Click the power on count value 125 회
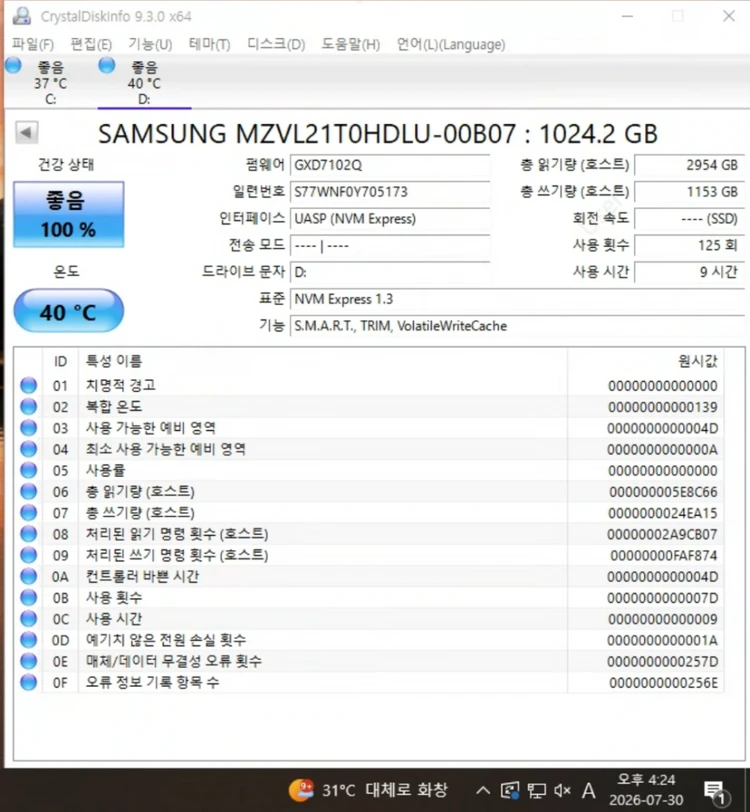 click(689, 245)
